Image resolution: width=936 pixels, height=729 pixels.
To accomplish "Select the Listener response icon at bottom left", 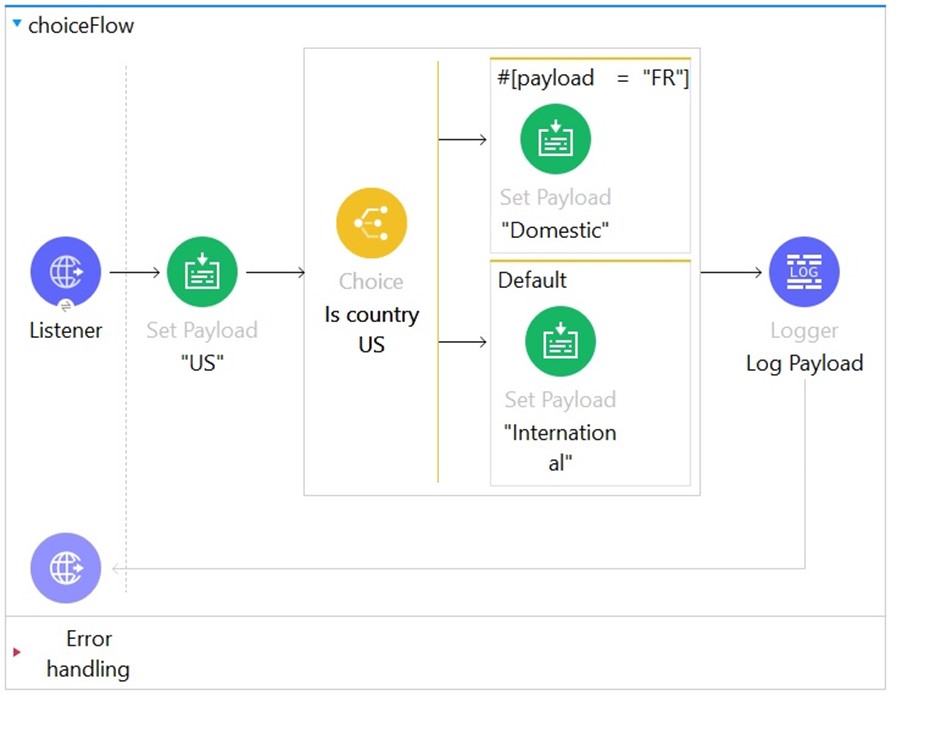I will click(x=66, y=568).
